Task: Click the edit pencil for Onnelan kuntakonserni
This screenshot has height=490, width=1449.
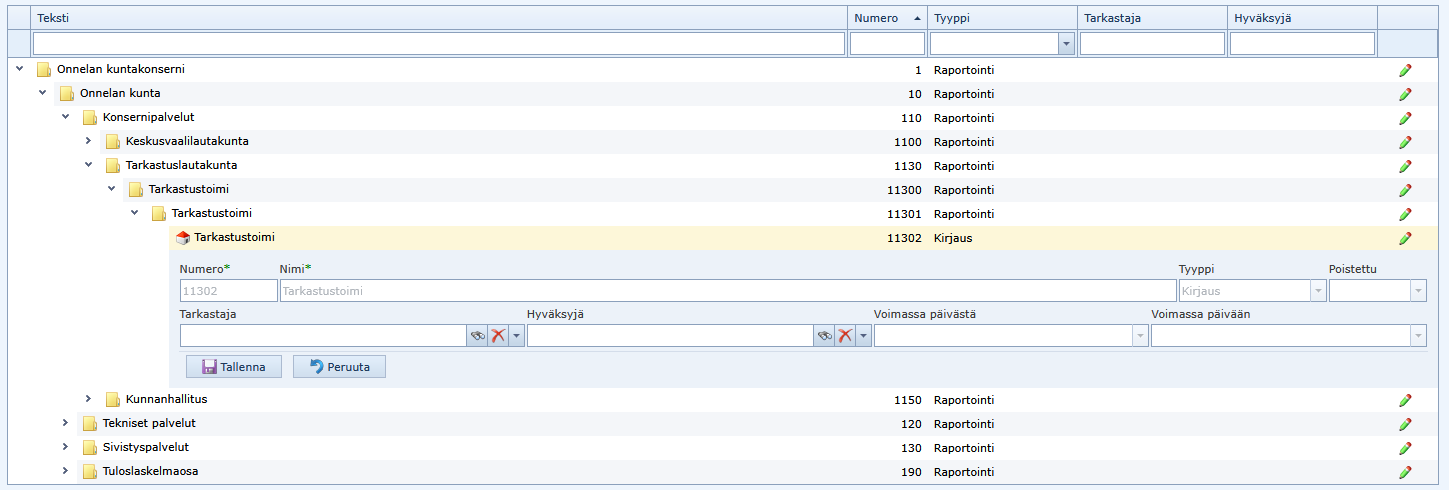Action: click(1405, 70)
